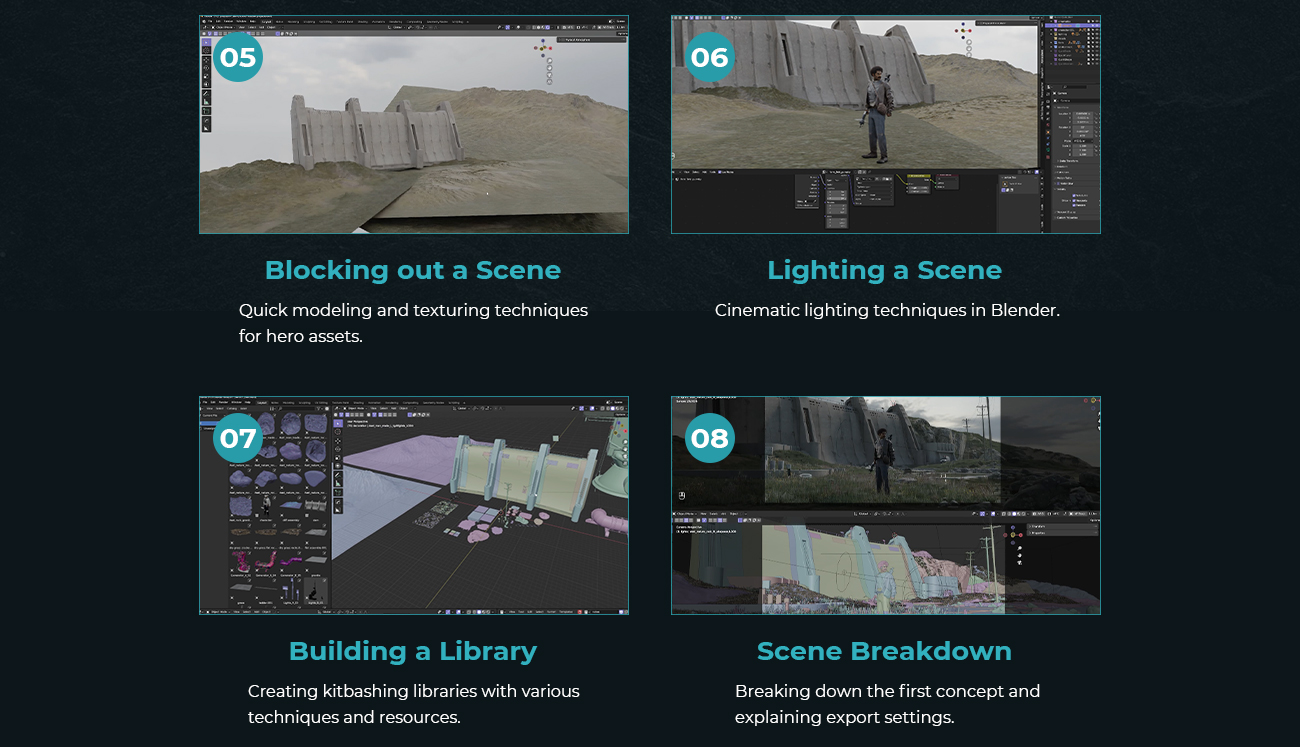Click the Scene Breakdown lesson title
This screenshot has width=1300, height=747.
click(x=884, y=651)
